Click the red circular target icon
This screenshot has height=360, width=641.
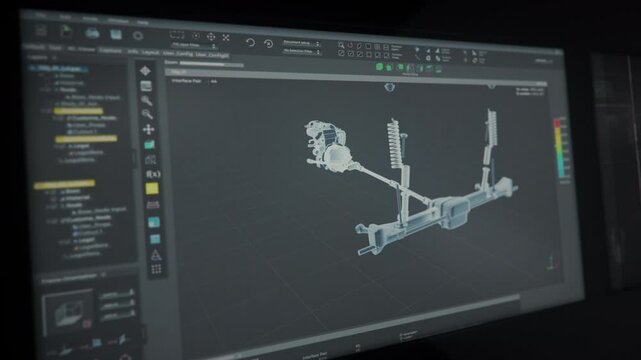coord(196,36)
